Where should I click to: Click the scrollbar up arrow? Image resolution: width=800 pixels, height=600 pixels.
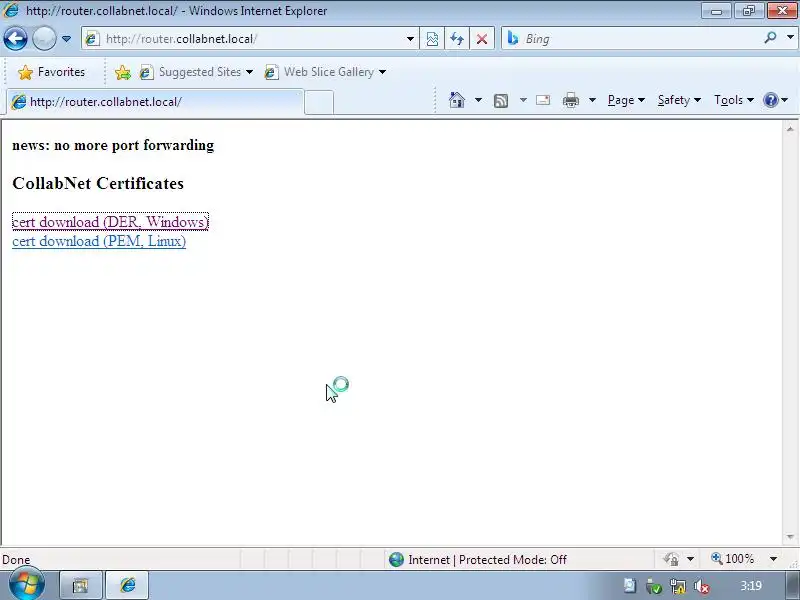[x=790, y=129]
